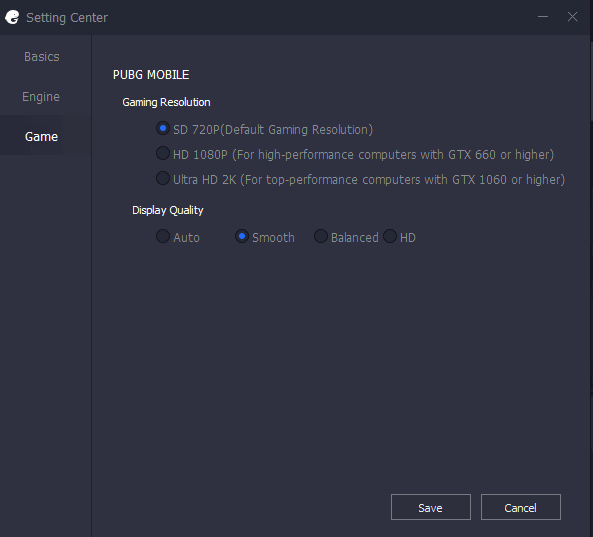Click the Setting Center title text
This screenshot has height=537, width=593.
67,17
